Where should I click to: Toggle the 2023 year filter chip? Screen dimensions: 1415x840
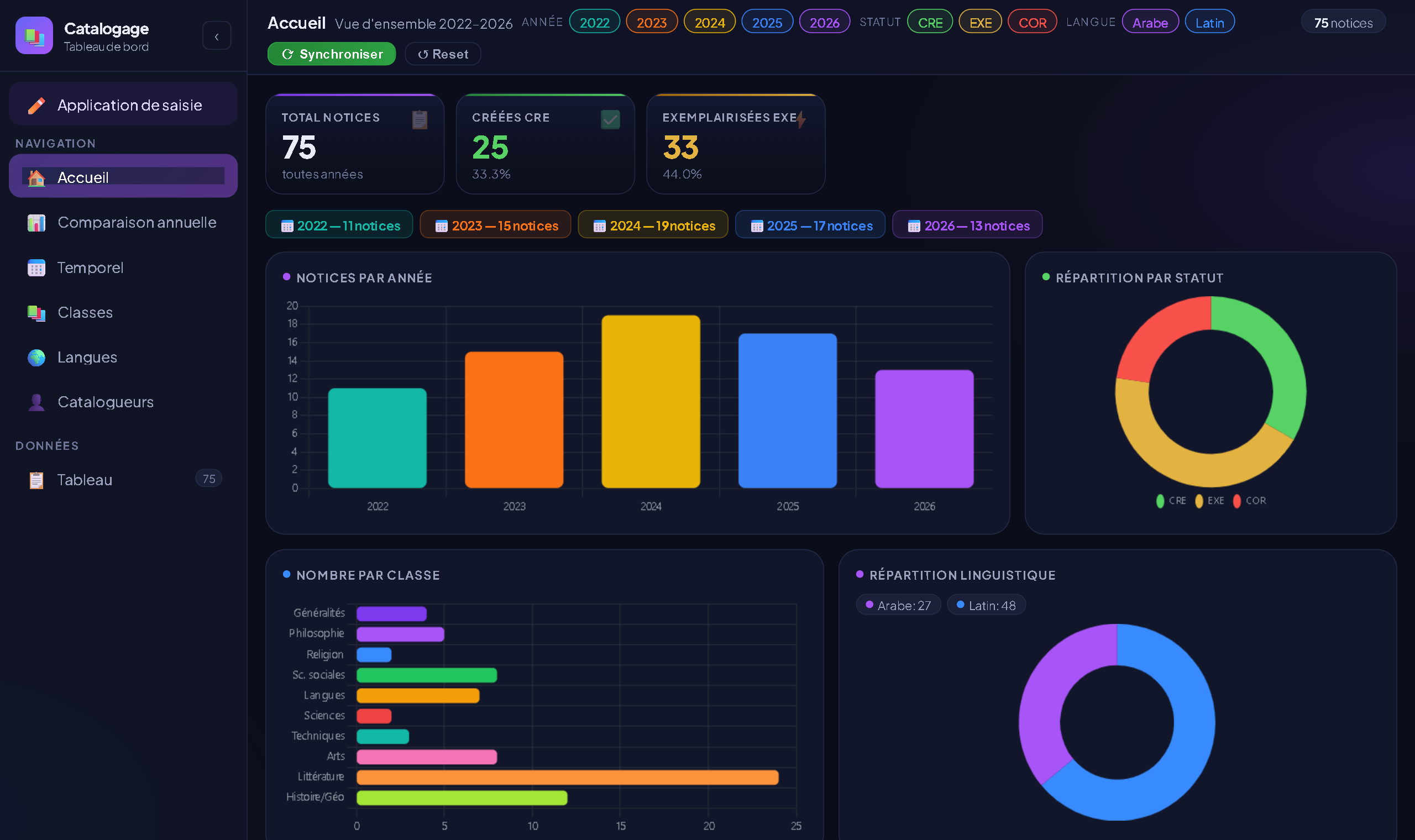tap(652, 23)
